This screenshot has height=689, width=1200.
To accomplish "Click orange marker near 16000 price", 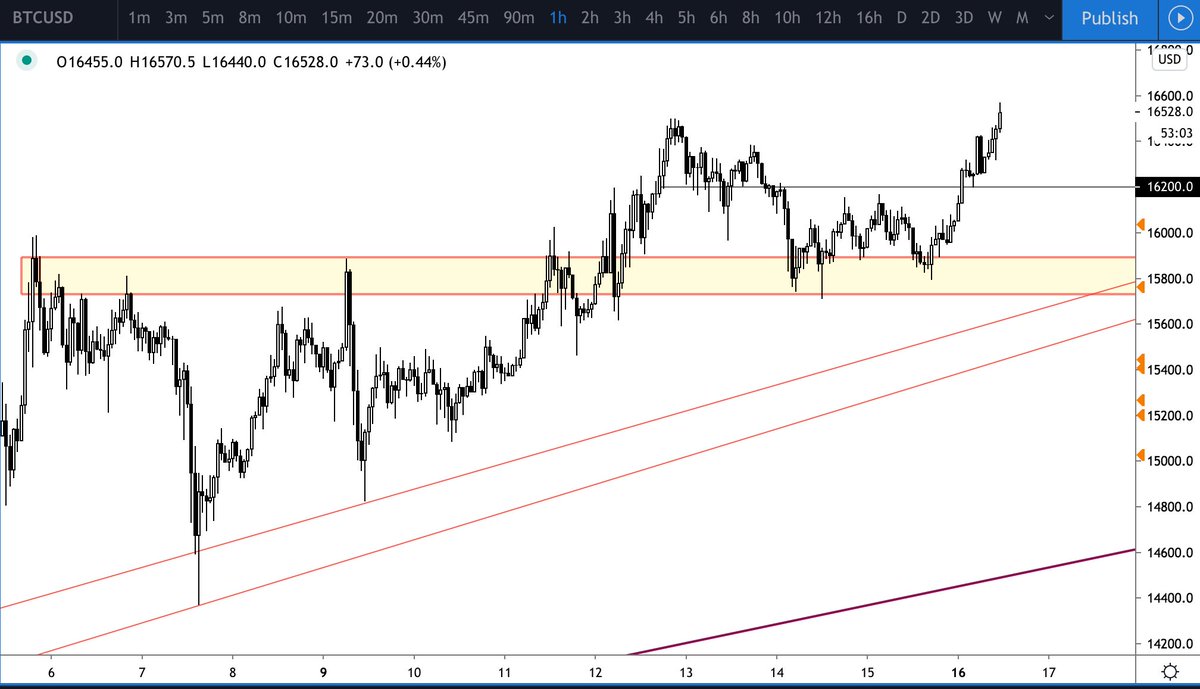I will (x=1141, y=224).
